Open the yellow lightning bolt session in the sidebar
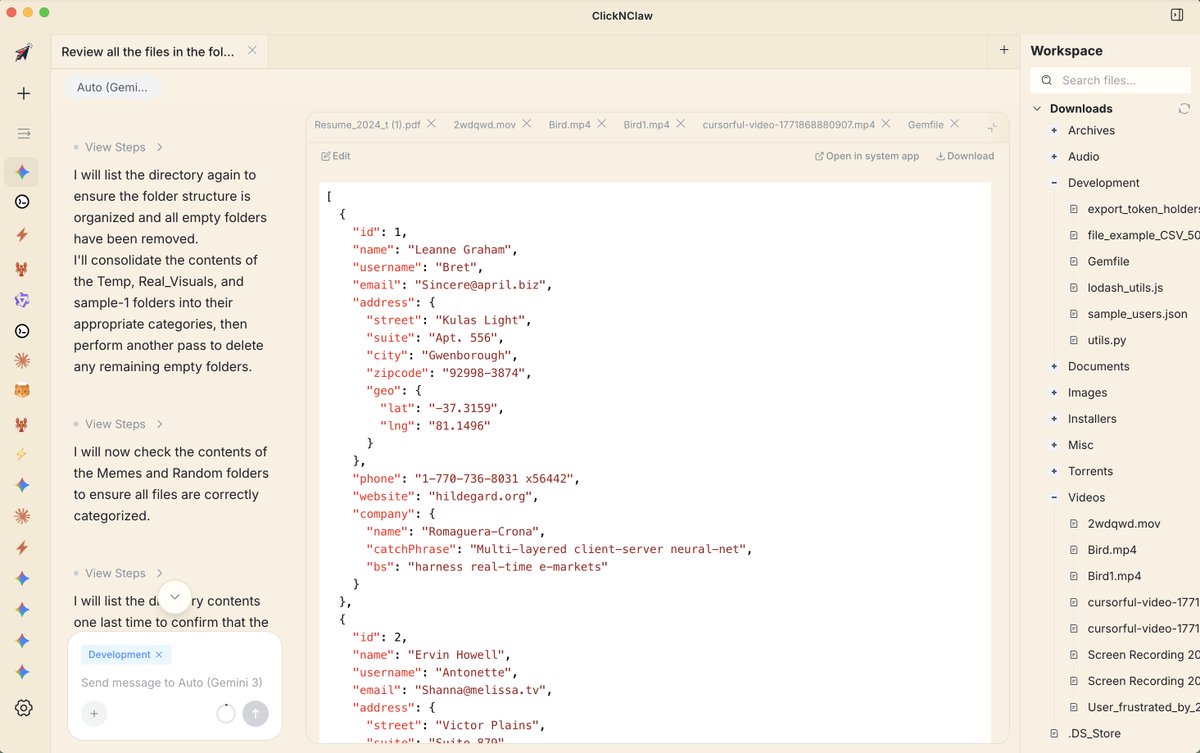1200x753 pixels. pos(22,454)
